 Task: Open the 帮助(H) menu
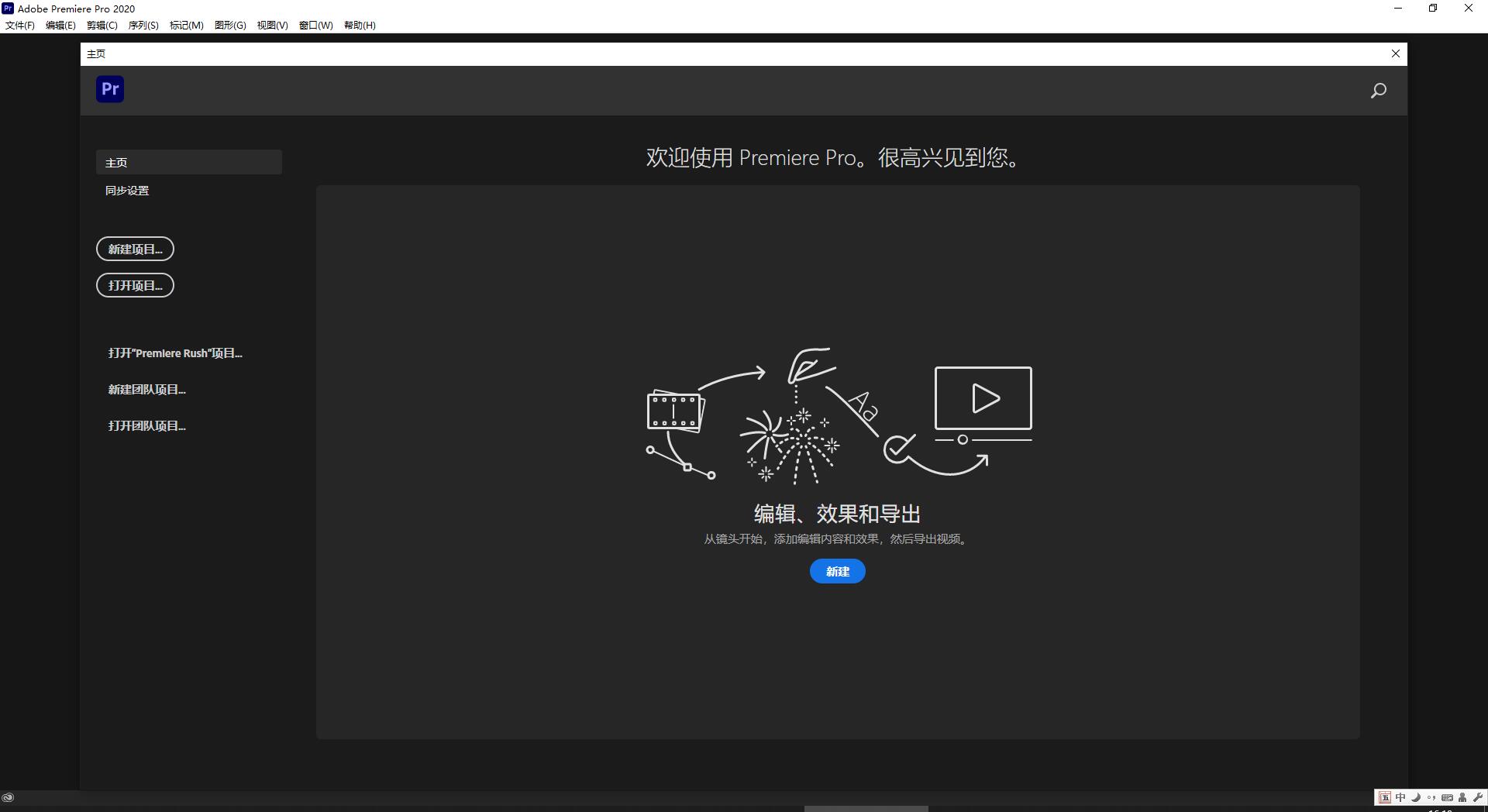point(360,25)
